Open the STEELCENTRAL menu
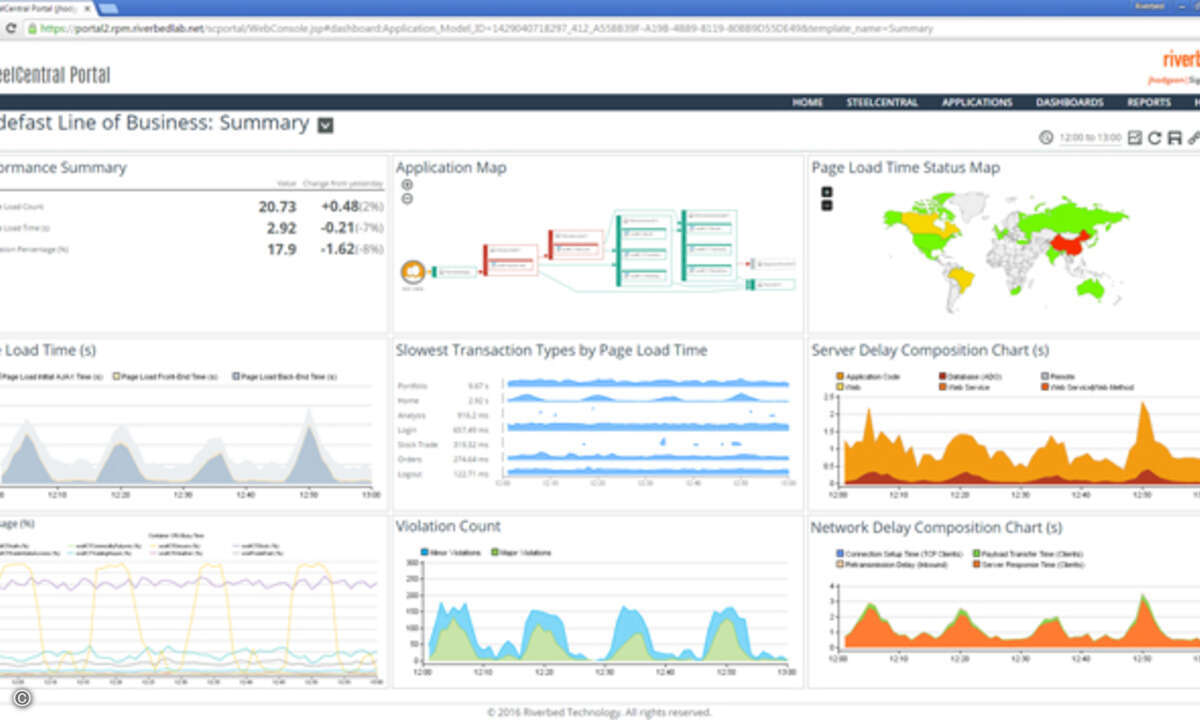The width and height of the screenshot is (1200, 720). click(x=882, y=102)
